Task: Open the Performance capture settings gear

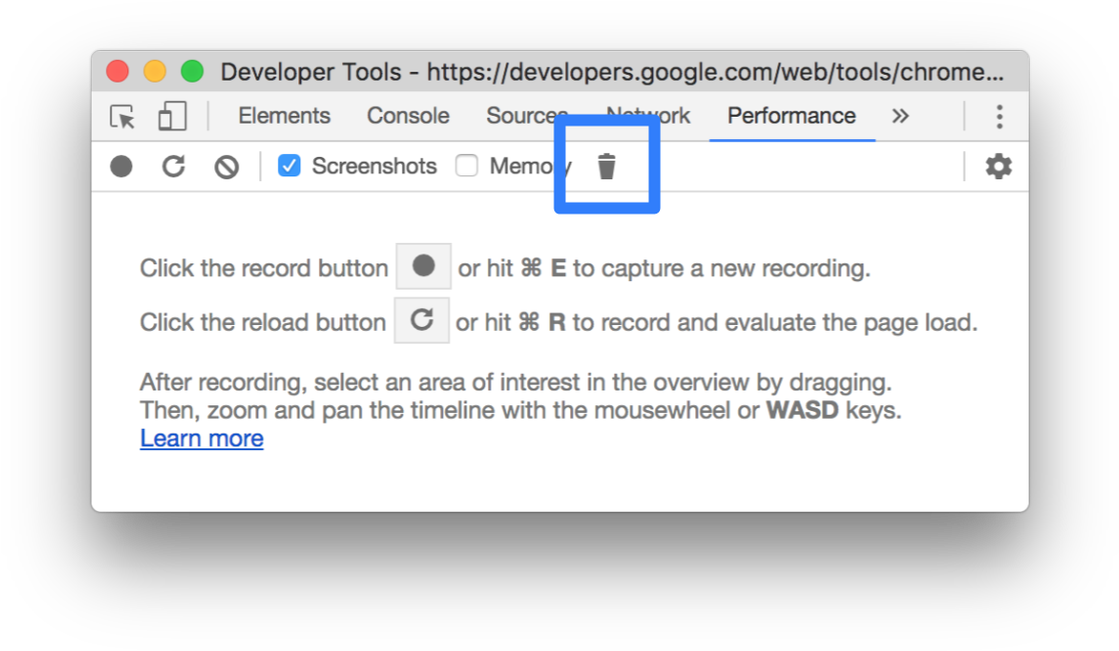Action: (997, 166)
